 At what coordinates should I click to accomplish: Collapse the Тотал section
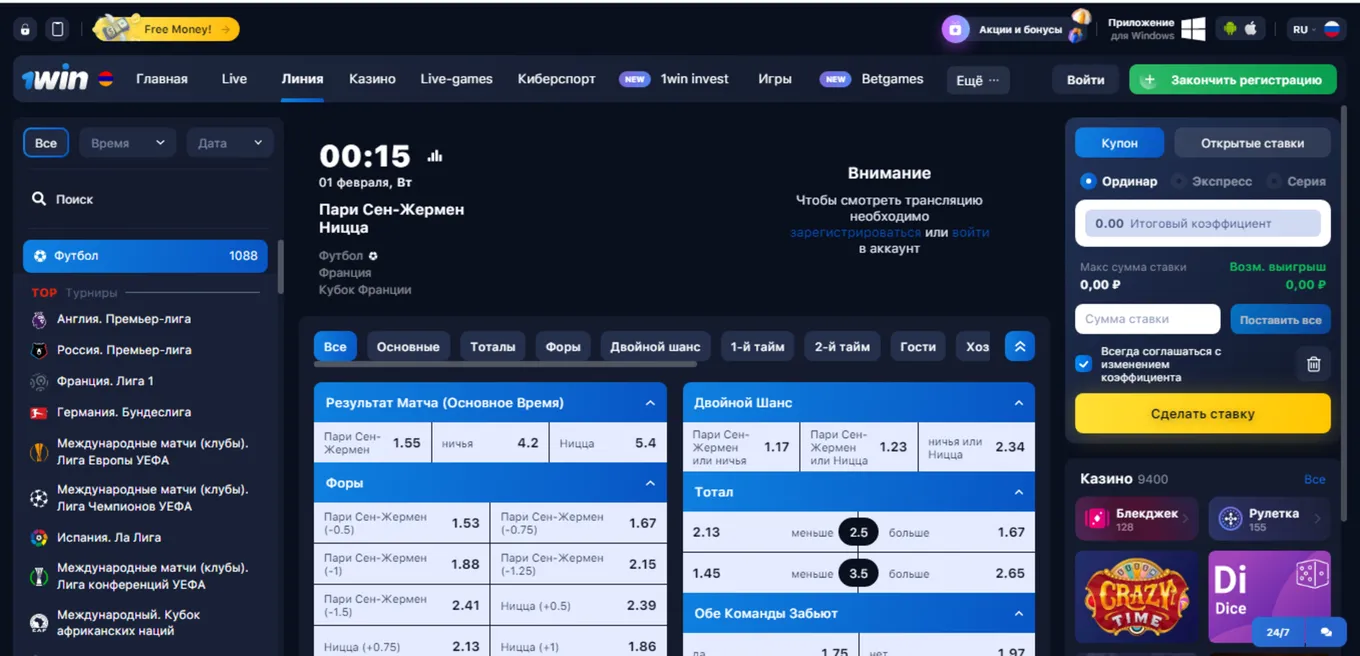[1019, 492]
